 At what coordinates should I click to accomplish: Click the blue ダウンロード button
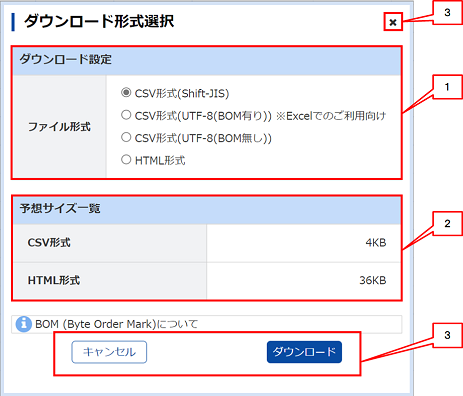pos(304,352)
